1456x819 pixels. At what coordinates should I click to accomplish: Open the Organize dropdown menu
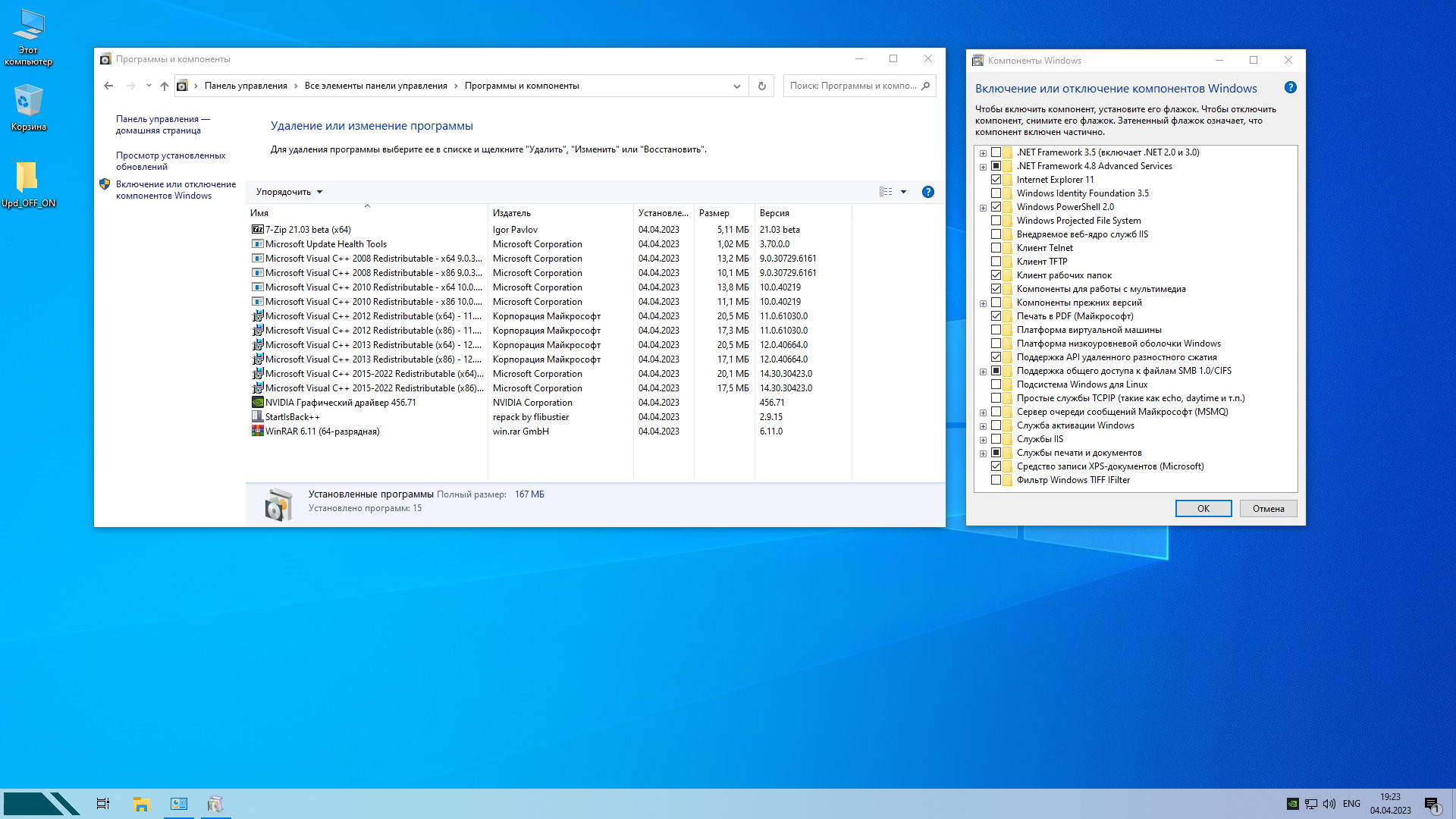point(289,192)
